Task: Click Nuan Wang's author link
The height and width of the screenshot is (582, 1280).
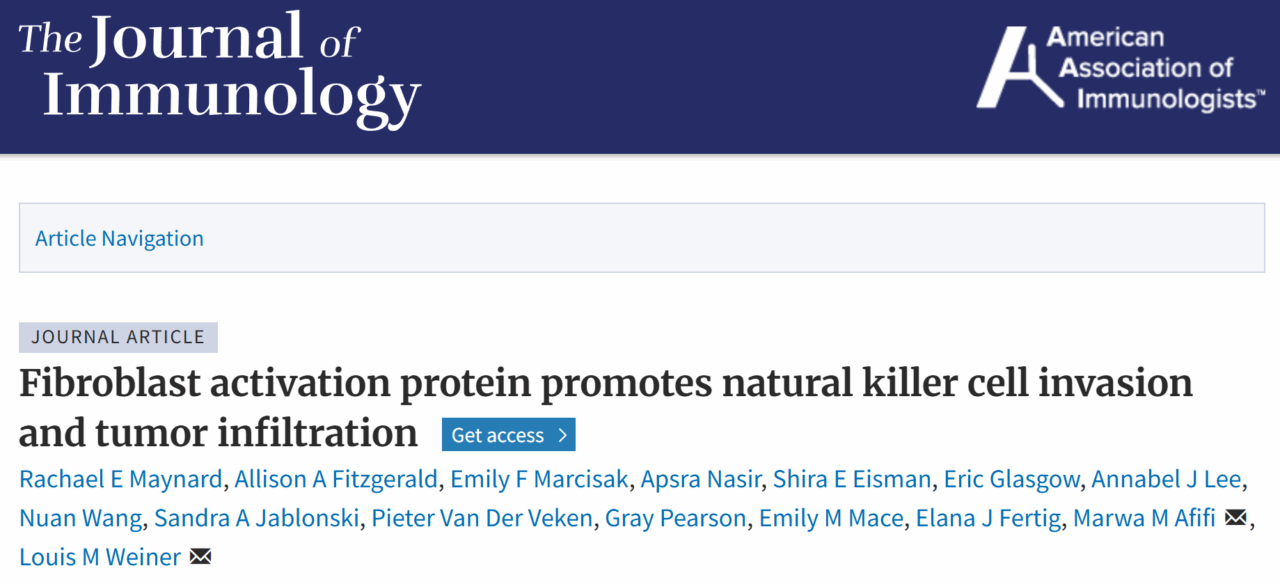Action: tap(79, 518)
